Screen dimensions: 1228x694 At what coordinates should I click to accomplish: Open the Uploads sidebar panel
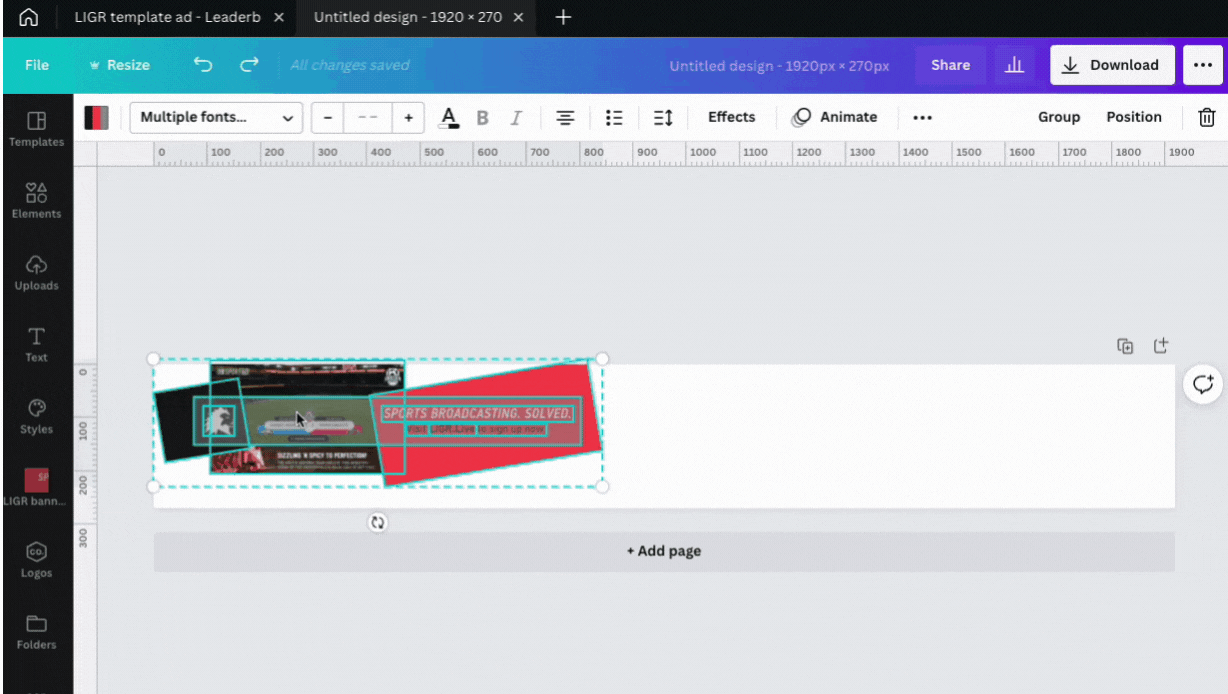36,273
